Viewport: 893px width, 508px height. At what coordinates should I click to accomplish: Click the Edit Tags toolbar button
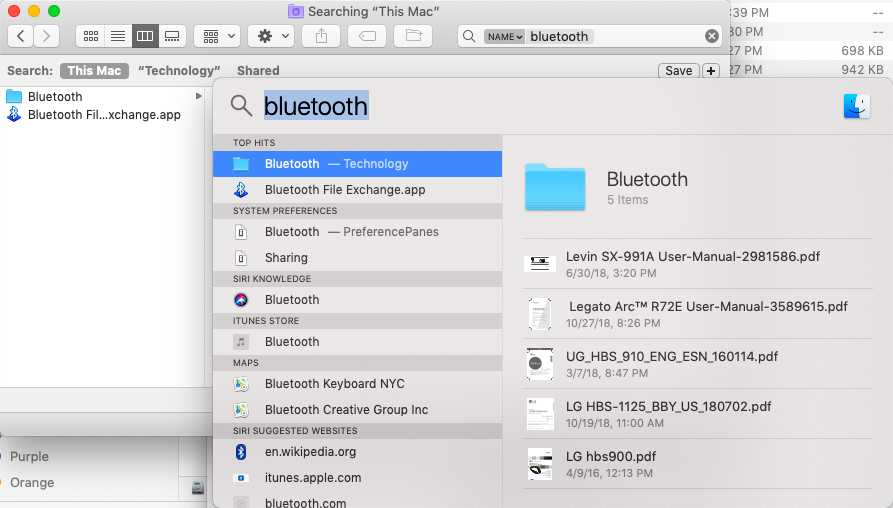(x=367, y=36)
